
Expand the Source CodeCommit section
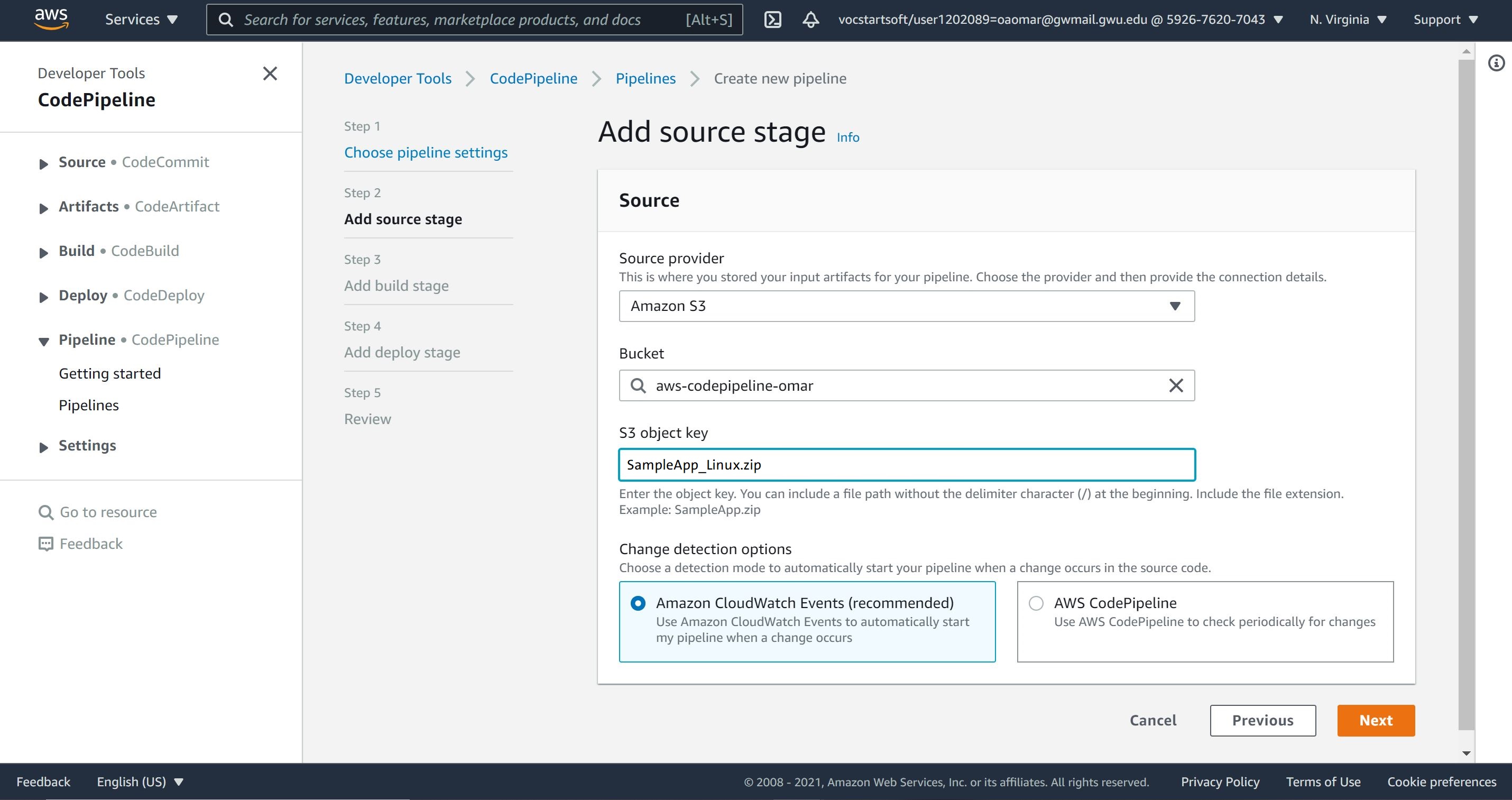(x=43, y=164)
